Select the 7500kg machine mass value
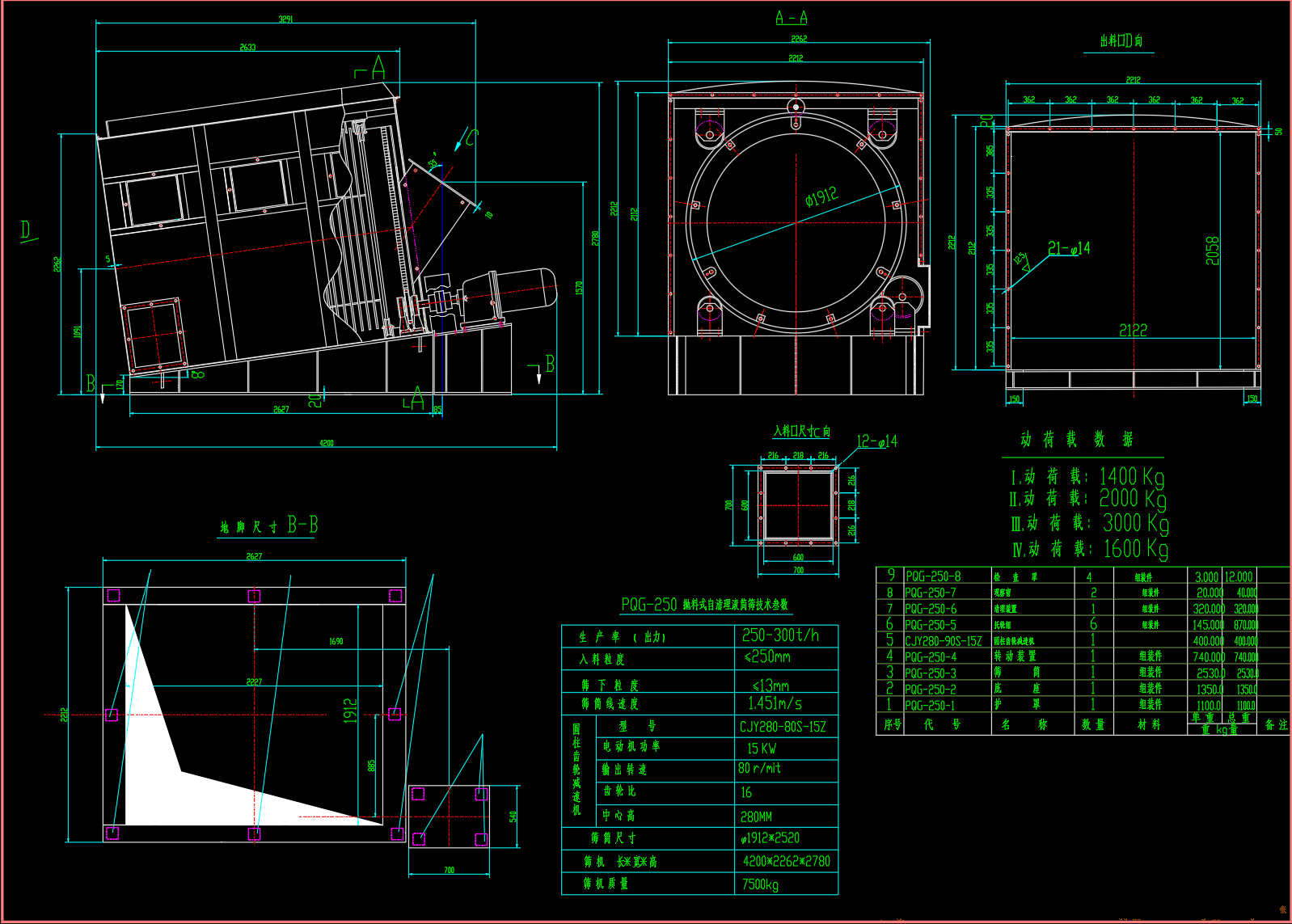Screen dimensions: 1292x924 pyautogui.click(x=760, y=884)
